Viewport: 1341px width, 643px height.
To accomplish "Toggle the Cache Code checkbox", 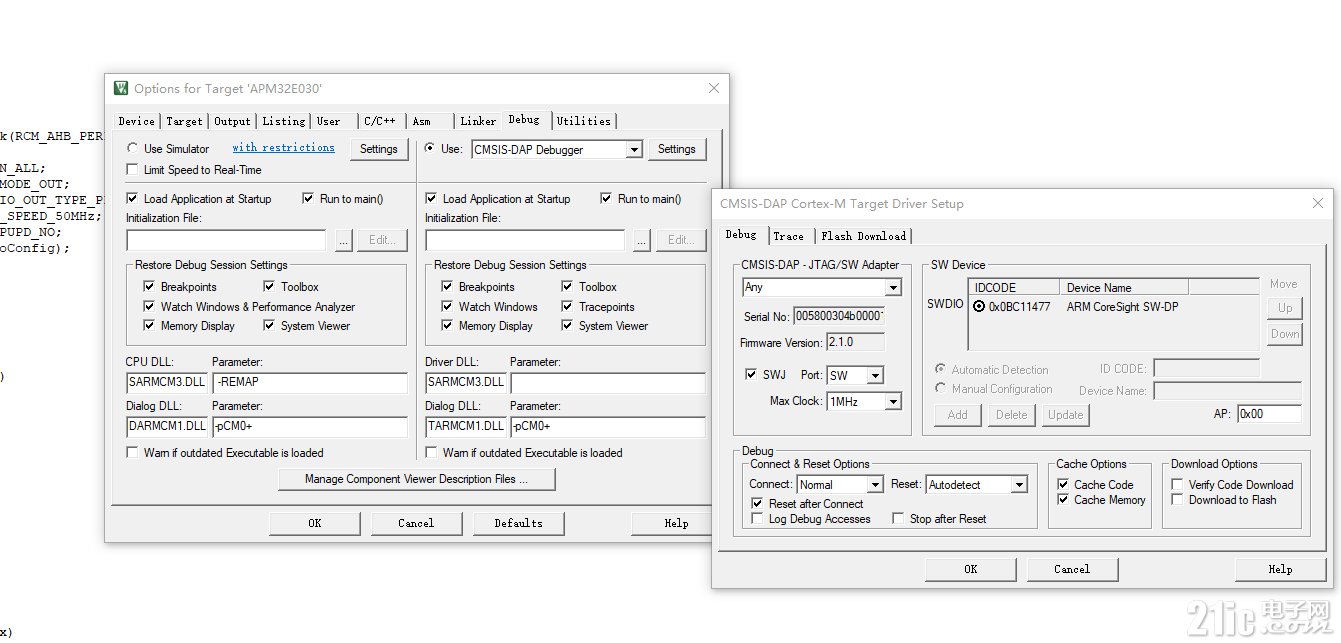I will 1063,485.
